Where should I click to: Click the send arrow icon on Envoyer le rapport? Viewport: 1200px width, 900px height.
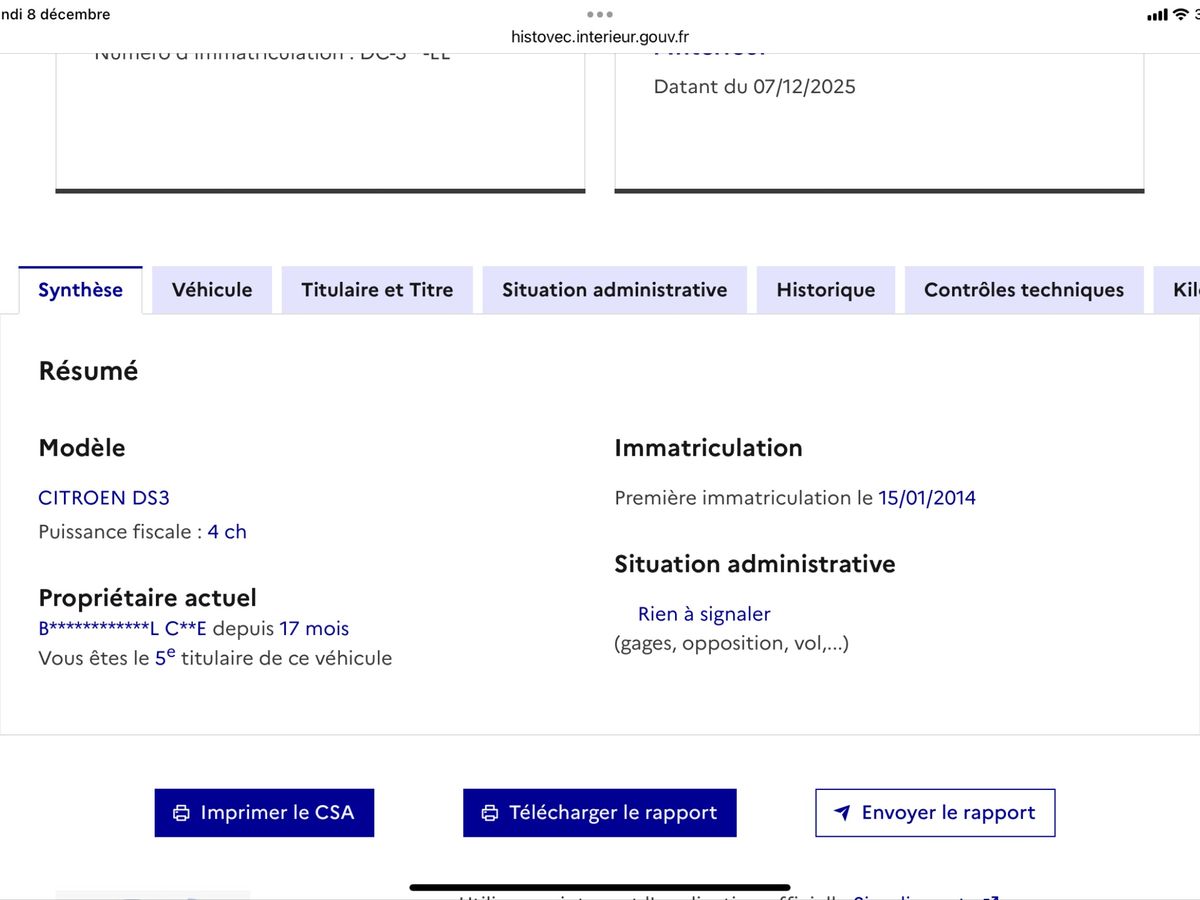coord(842,813)
